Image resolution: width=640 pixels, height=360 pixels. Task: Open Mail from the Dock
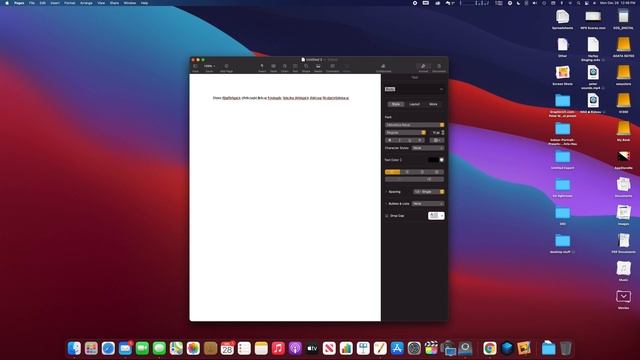pos(125,348)
